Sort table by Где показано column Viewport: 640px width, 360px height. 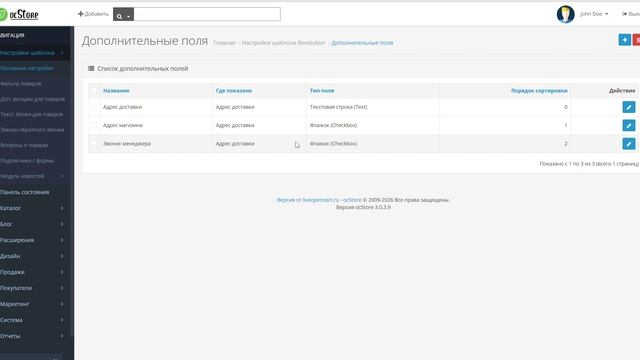[x=234, y=91]
